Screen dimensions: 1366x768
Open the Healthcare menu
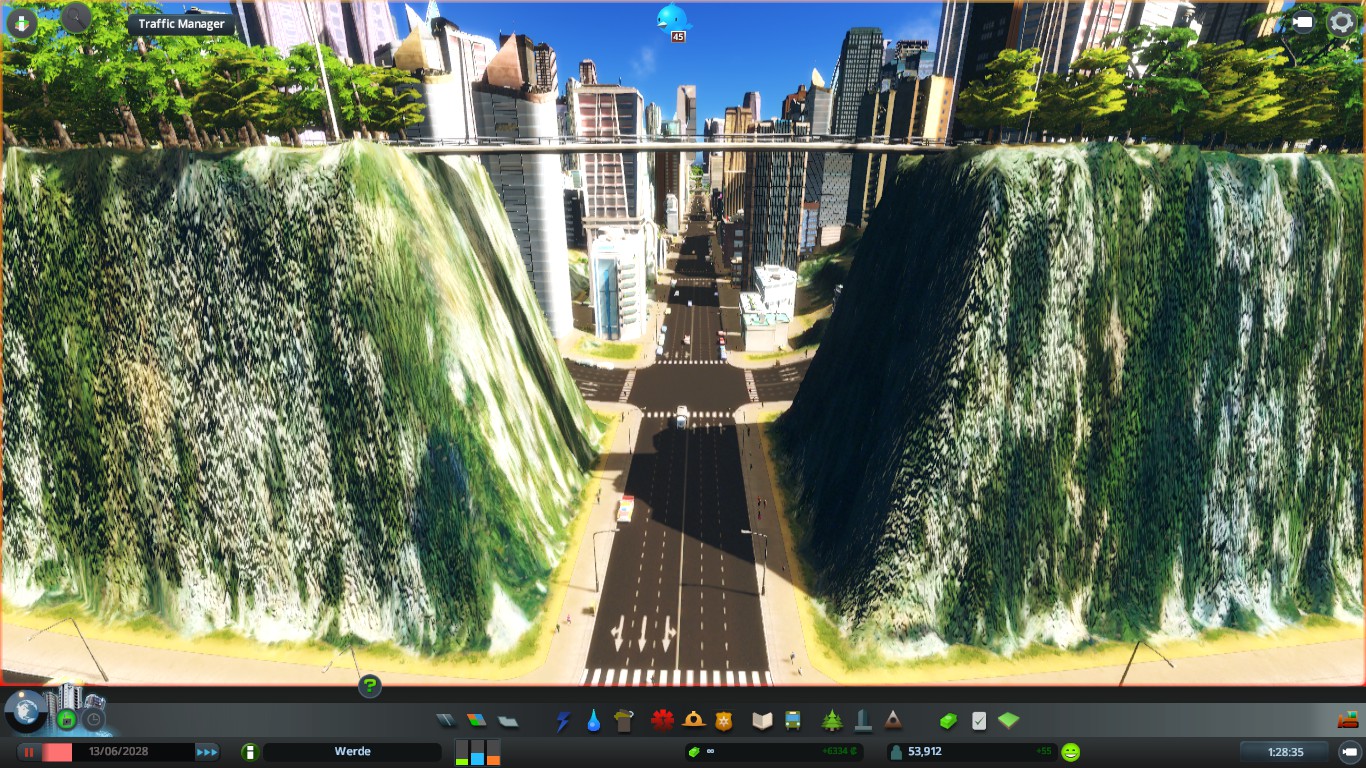point(662,720)
